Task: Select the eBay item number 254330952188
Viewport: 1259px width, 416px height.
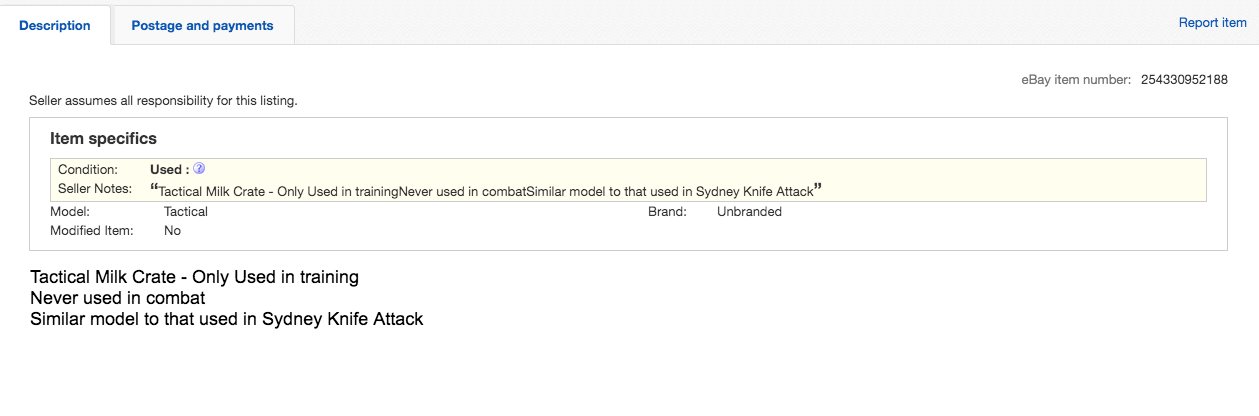Action: click(1184, 79)
